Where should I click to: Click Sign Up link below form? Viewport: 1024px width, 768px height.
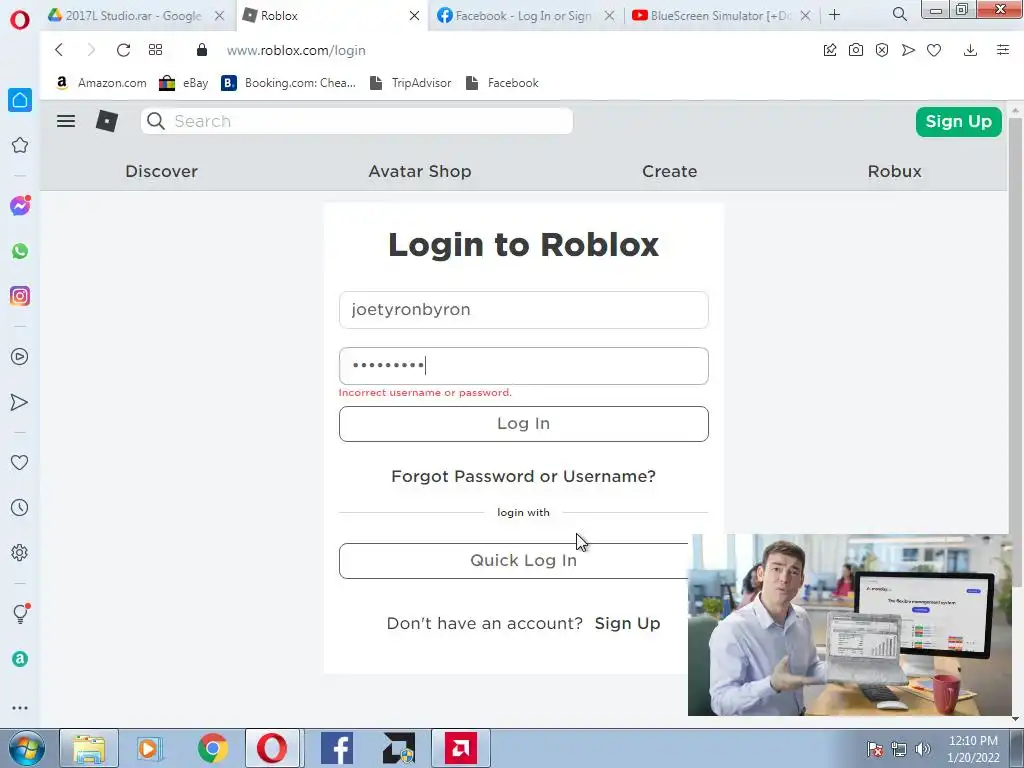tap(627, 623)
